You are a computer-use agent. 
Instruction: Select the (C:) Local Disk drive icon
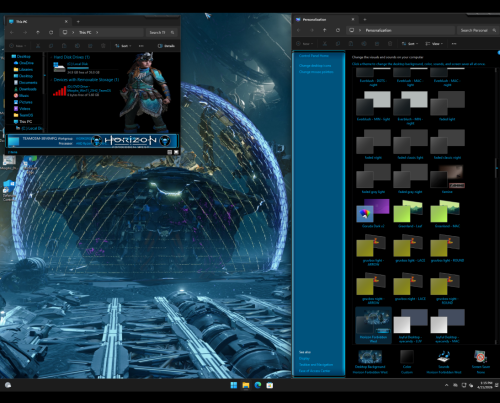coord(59,68)
